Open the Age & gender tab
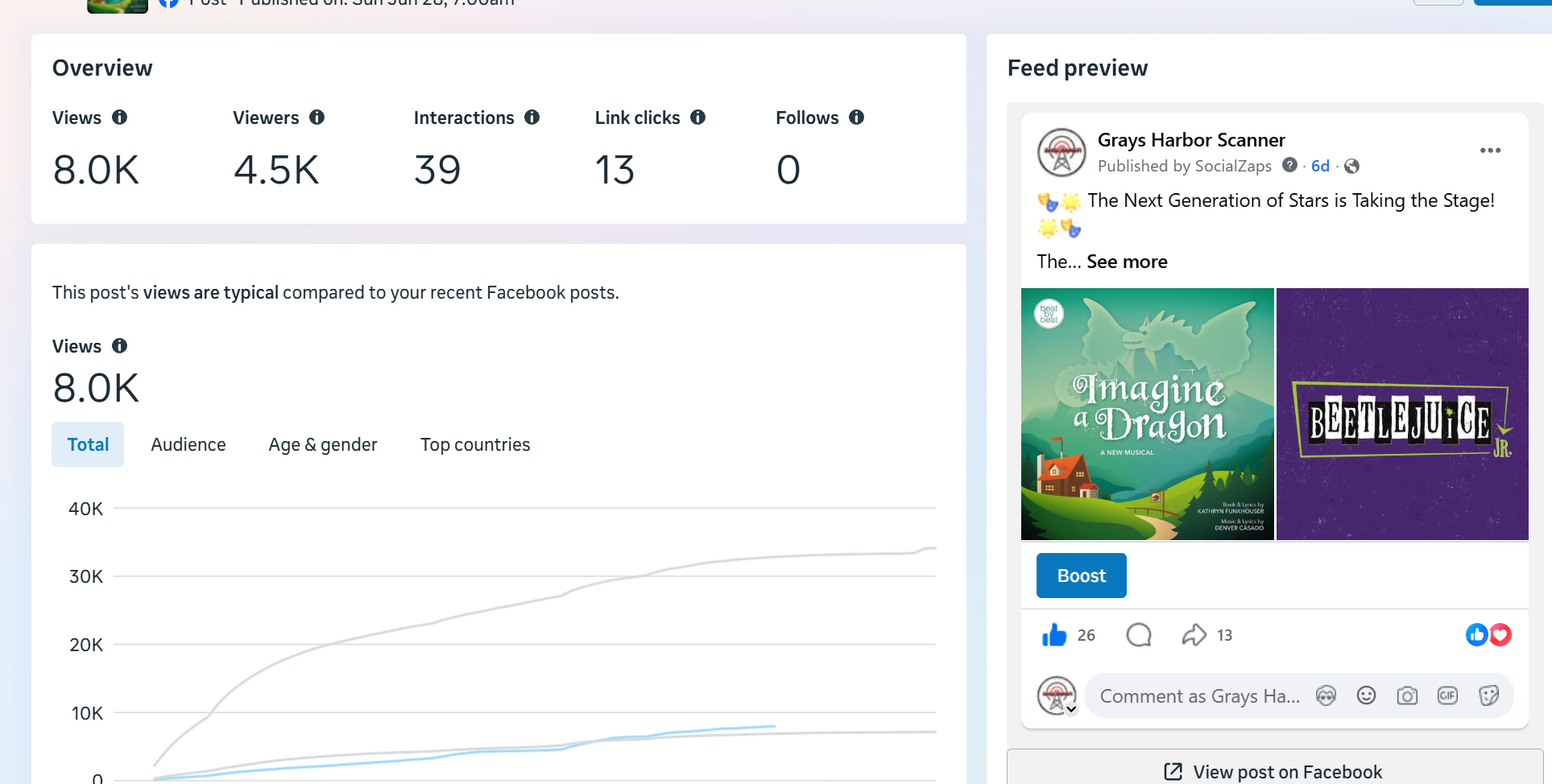Screen dimensions: 1552x784 [x=323, y=444]
